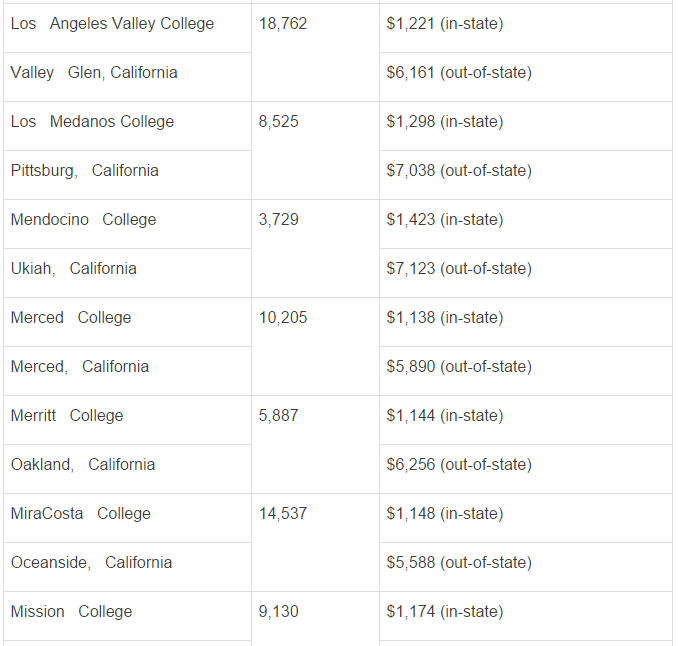Click the $5,890 (out-of-state) tuition text
The height and width of the screenshot is (646, 678).
459,367
